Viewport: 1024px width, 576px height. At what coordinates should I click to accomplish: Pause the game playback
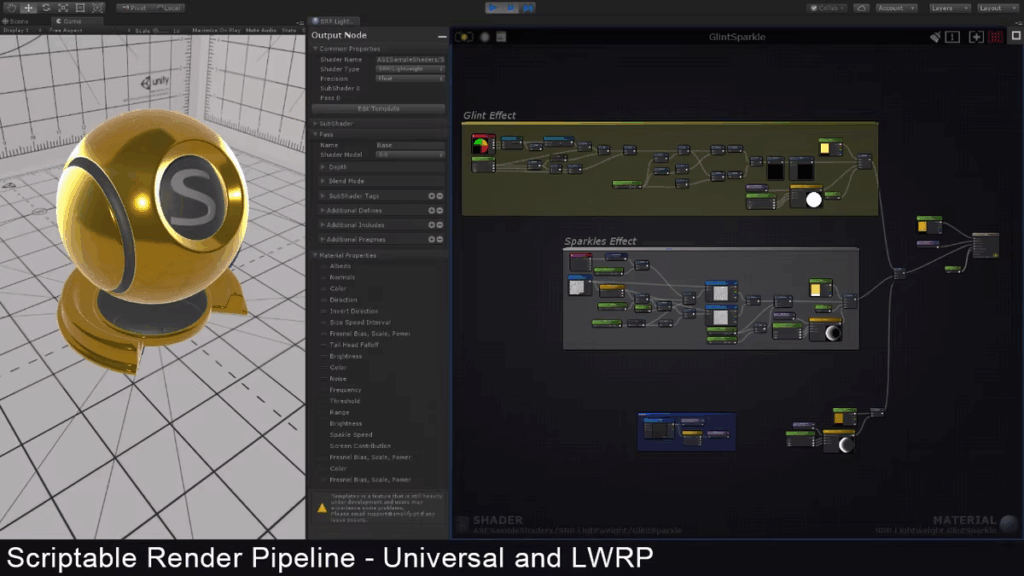click(511, 8)
